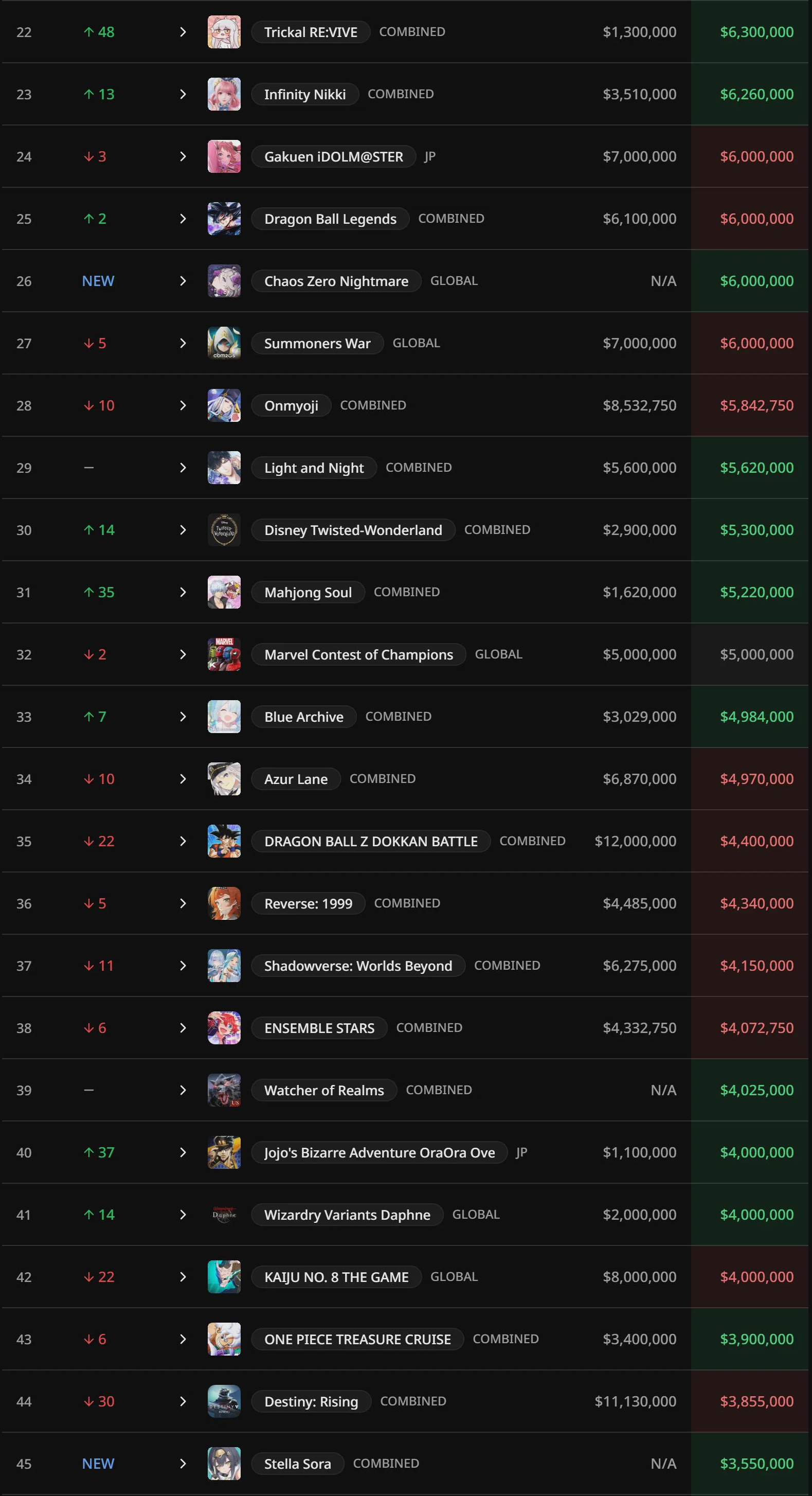Click the $12,000,000 previous revenue value

[x=635, y=841]
